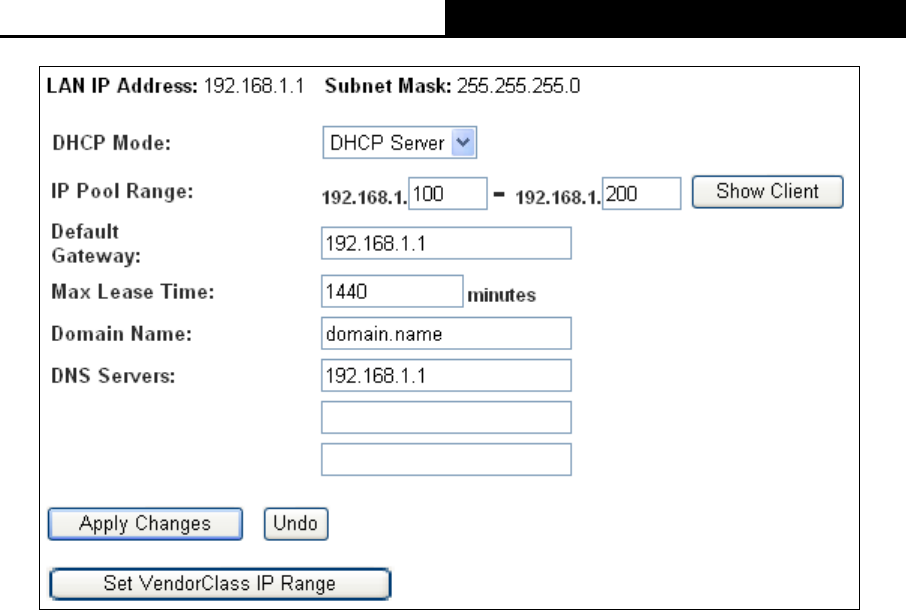Click the Subnet Mask value 255.255.255.0
This screenshot has width=906, height=610.
pos(518,86)
